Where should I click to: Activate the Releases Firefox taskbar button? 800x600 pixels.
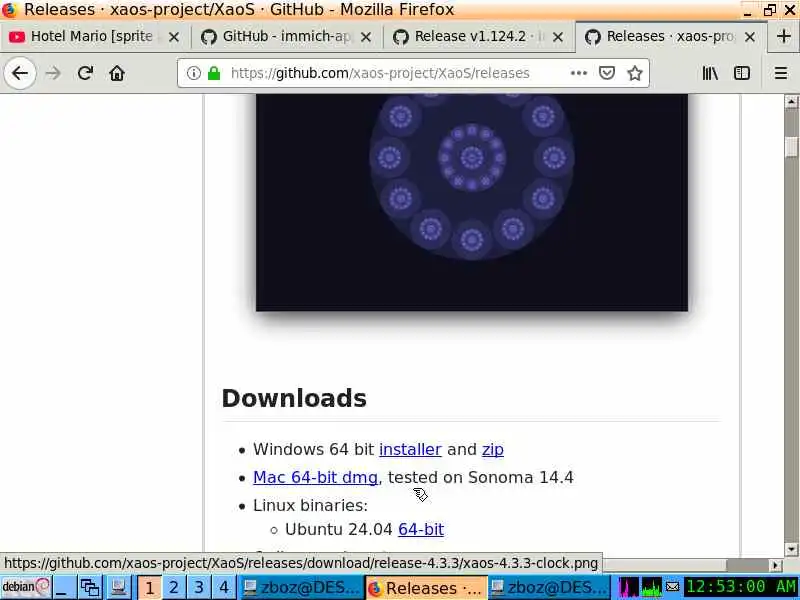tap(426, 588)
